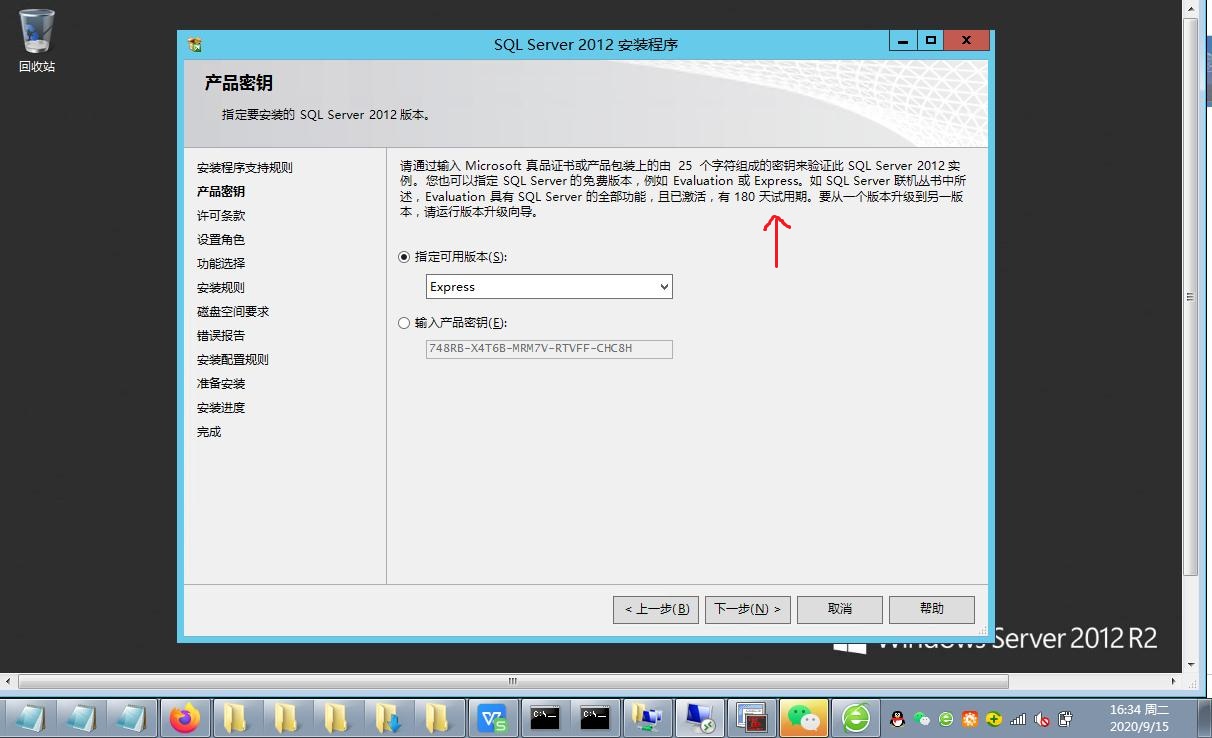1212x738 pixels.
Task: Open the Recycle Bin on desktop
Action: 37,40
